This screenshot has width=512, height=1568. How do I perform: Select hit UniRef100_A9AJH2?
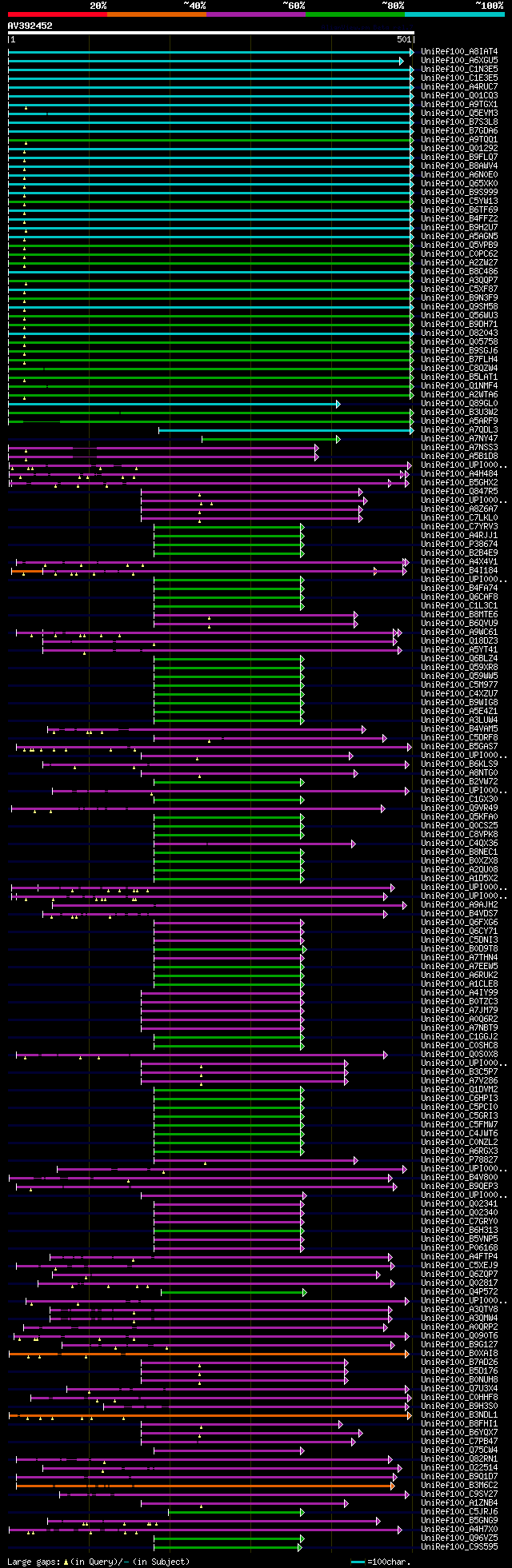pyautogui.click(x=459, y=905)
